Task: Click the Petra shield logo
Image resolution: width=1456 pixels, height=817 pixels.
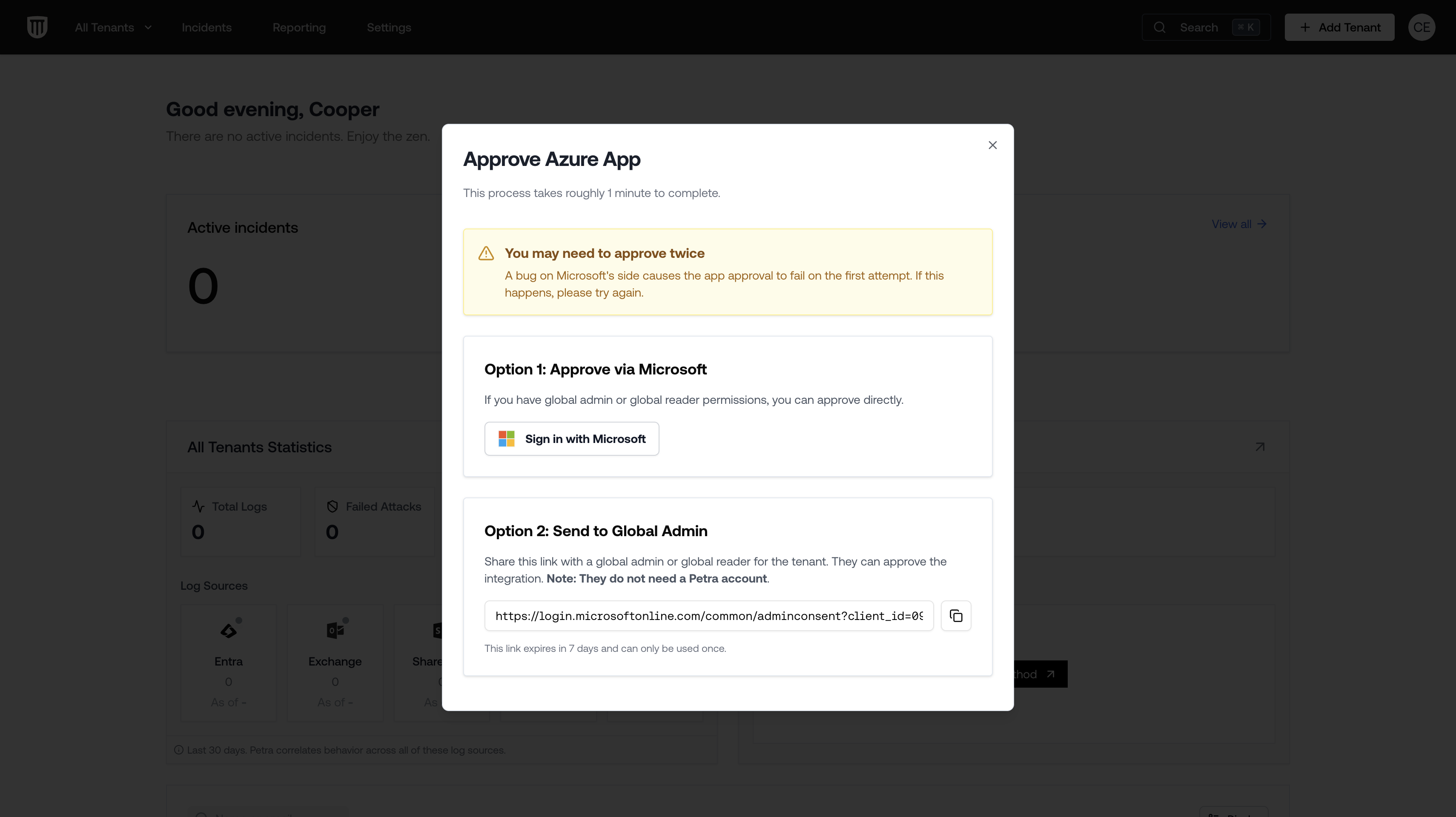Action: pos(37,27)
